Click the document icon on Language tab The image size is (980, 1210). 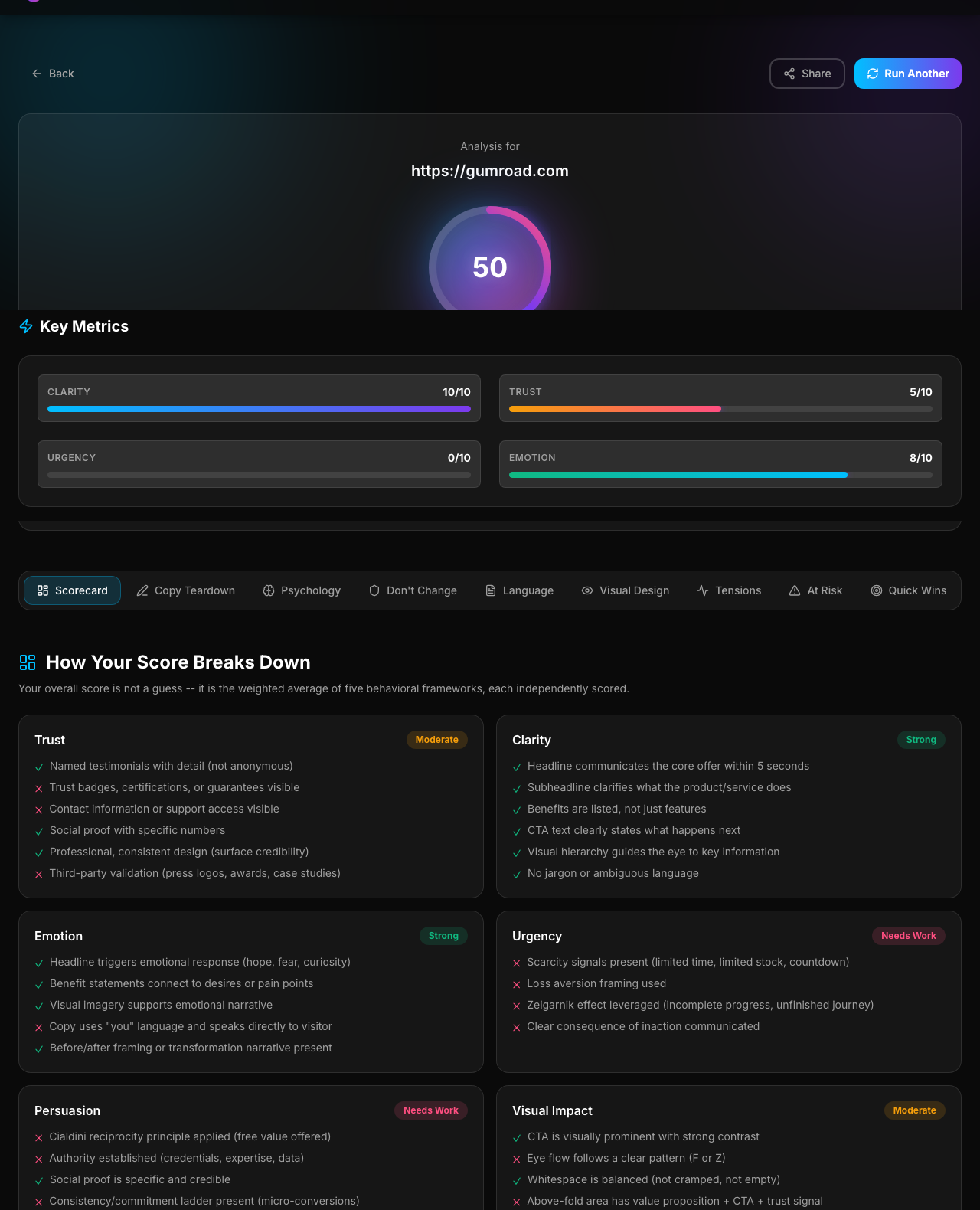[x=491, y=590]
